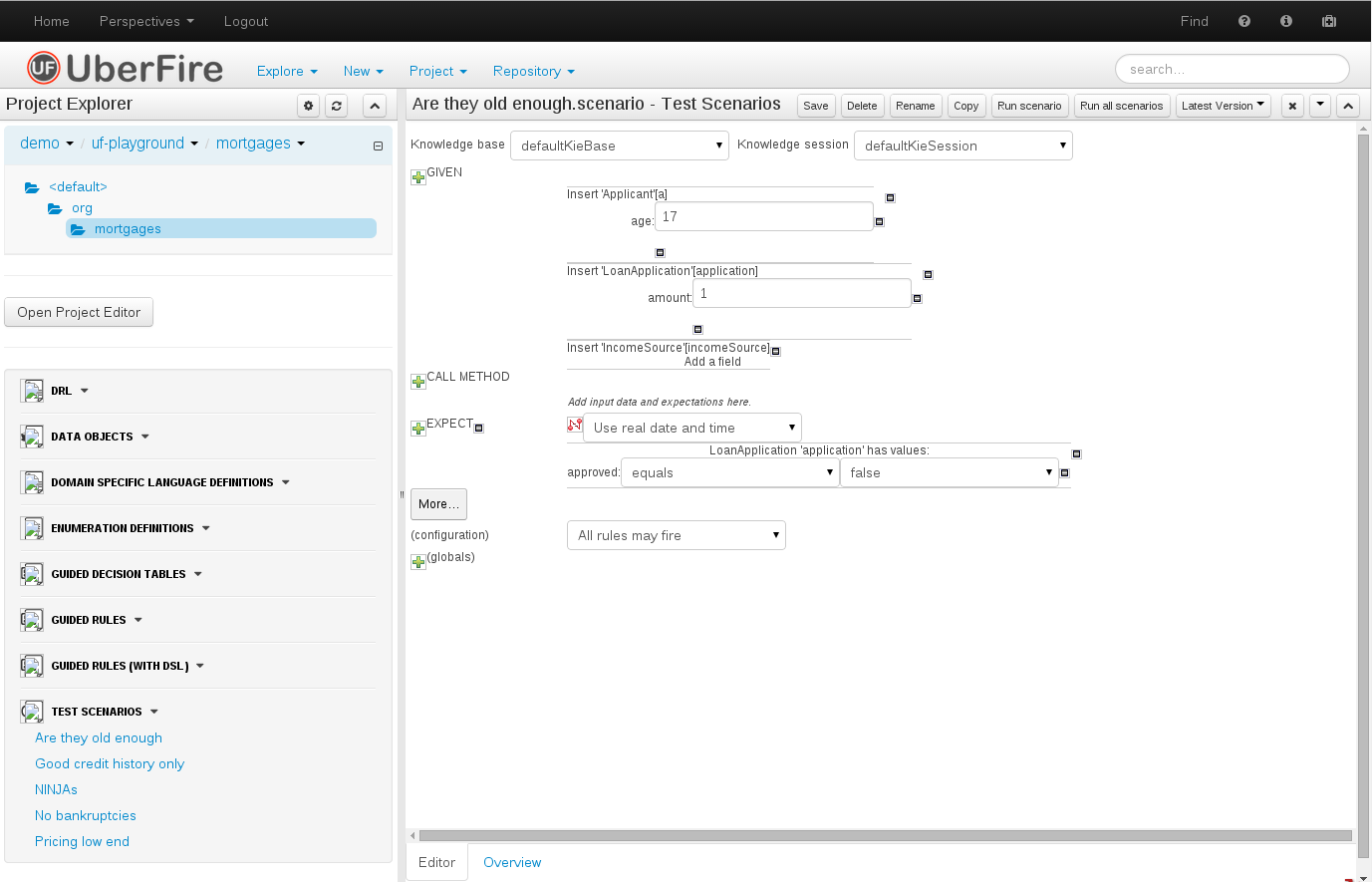
Task: Open the 'Good credit history only' scenario
Action: tap(110, 763)
